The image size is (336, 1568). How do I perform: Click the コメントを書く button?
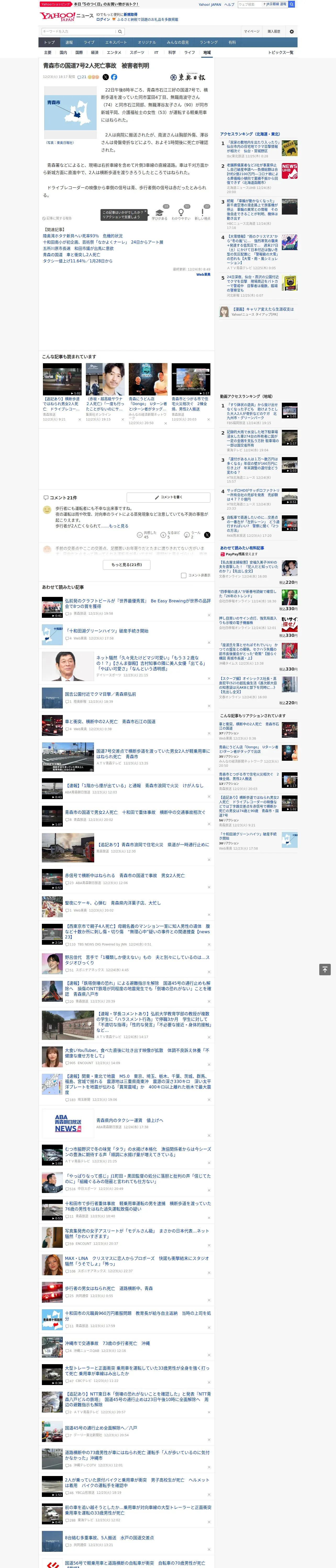[x=168, y=497]
